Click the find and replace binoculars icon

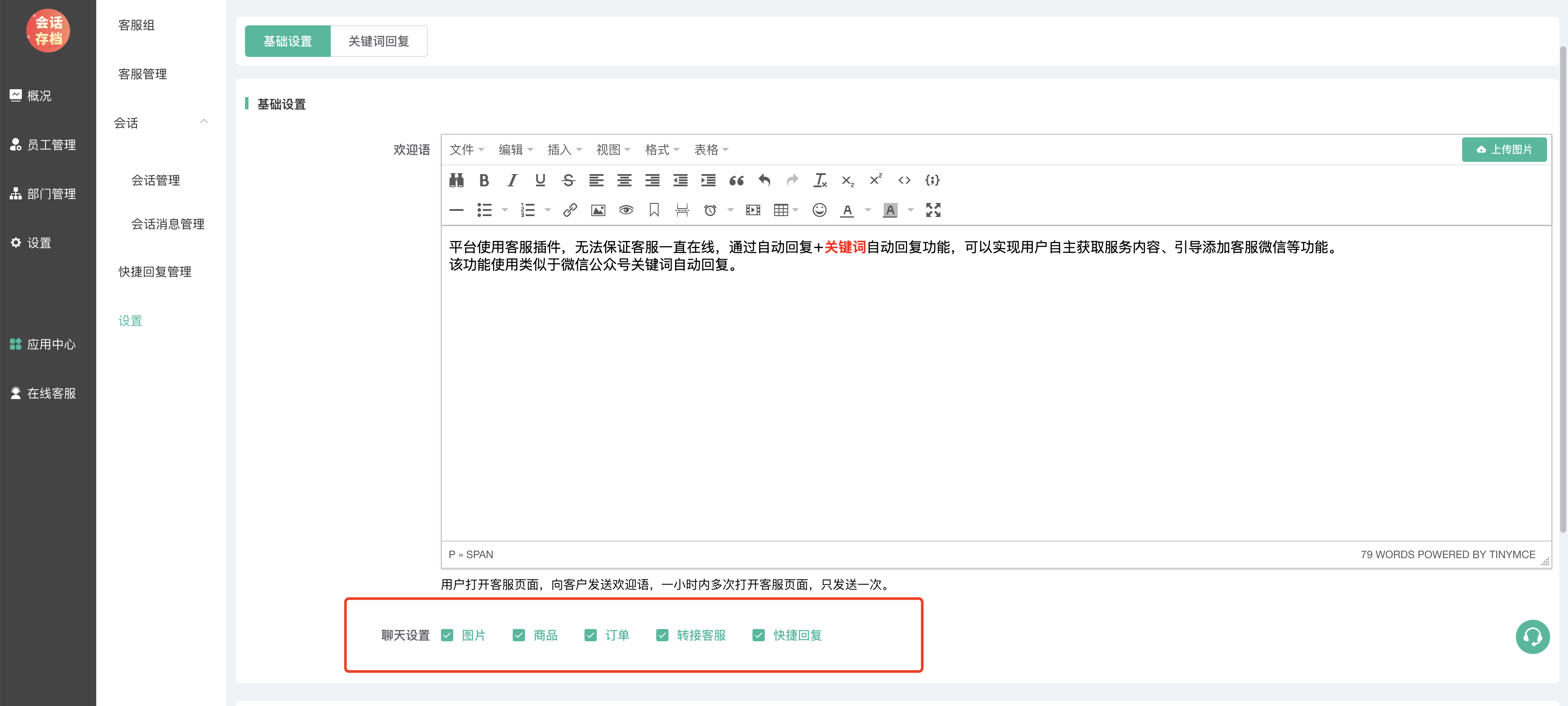tap(456, 180)
